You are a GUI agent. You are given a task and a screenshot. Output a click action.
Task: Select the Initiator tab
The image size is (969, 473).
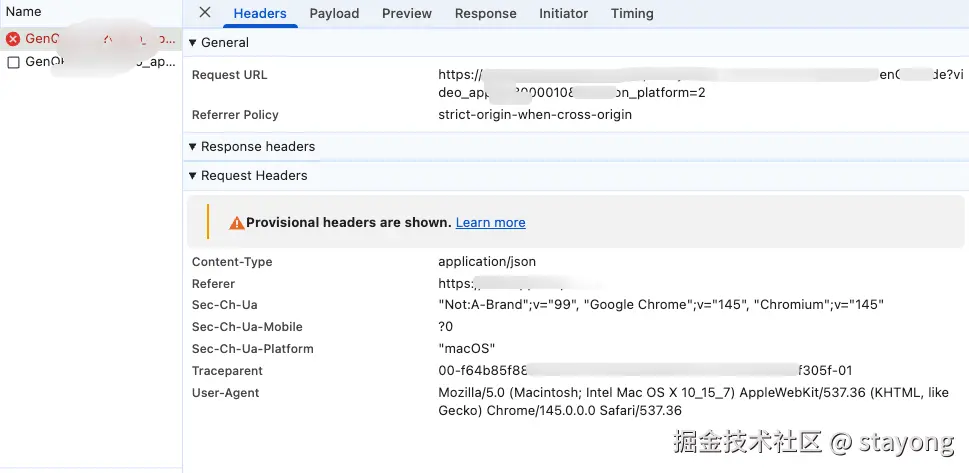pyautogui.click(x=563, y=14)
